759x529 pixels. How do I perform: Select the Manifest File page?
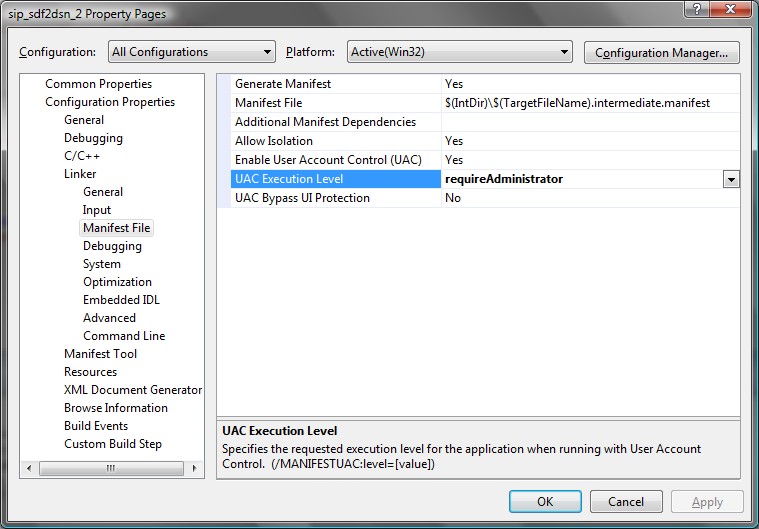coord(117,227)
